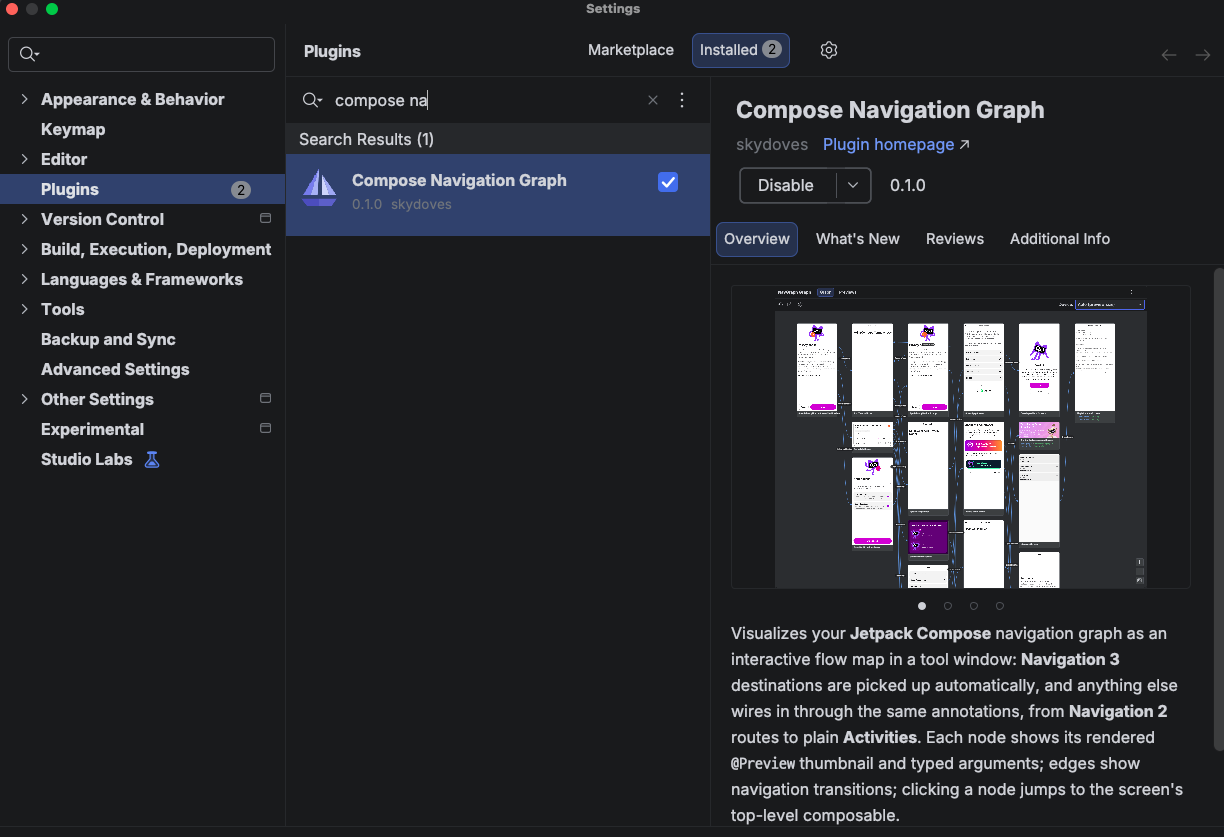Show the fourth screenshot carousel dot
Image resolution: width=1224 pixels, height=837 pixels.
[x=1000, y=605]
